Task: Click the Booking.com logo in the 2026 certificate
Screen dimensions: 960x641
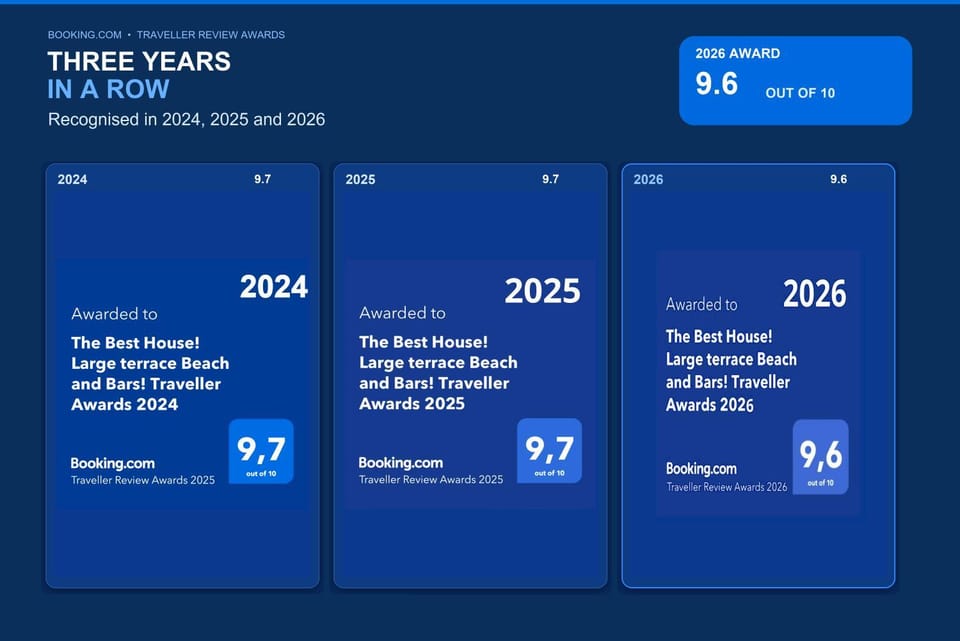Action: click(702, 469)
